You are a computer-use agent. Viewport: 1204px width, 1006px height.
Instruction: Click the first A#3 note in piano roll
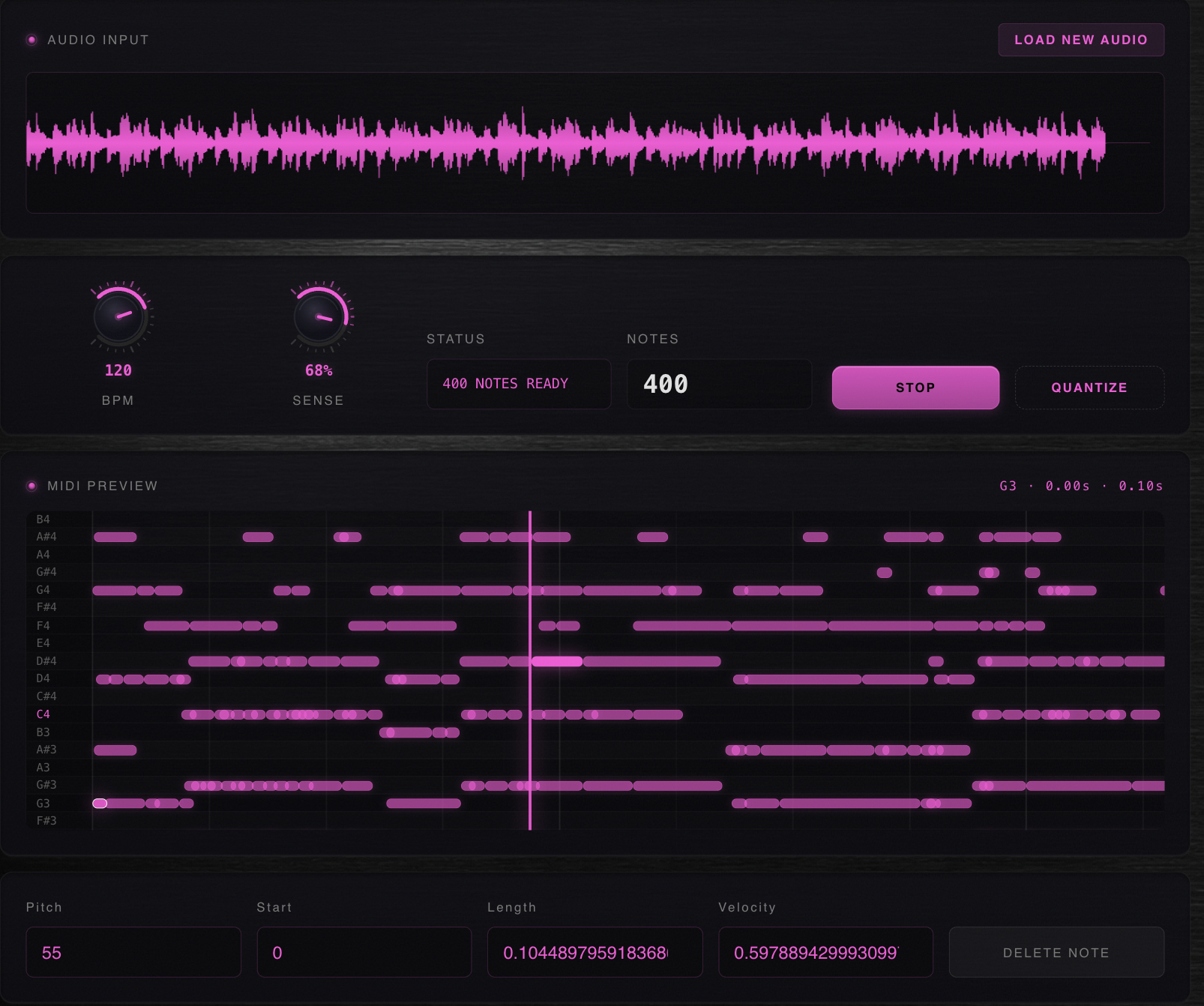[115, 750]
